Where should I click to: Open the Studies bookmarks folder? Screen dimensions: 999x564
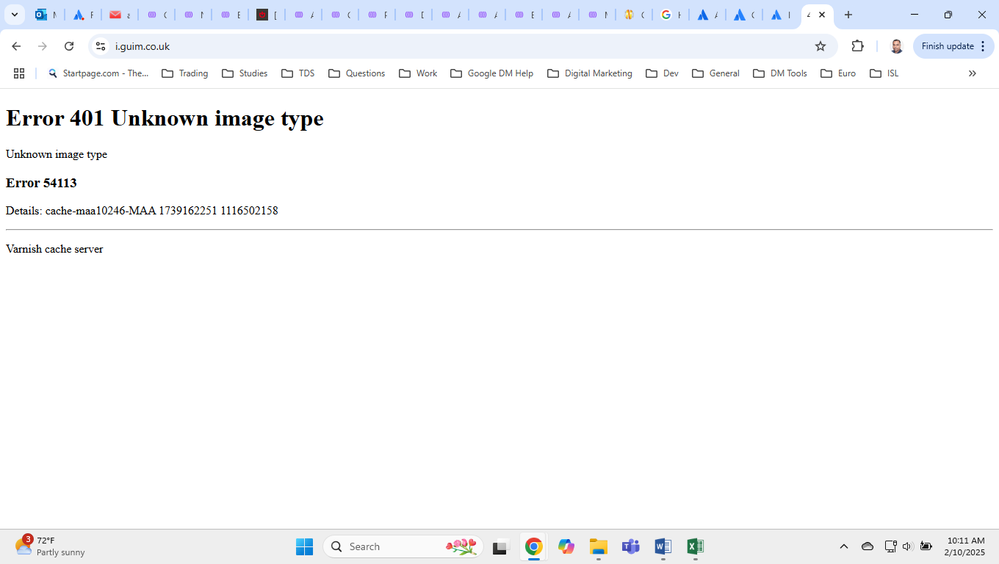pyautogui.click(x=245, y=73)
